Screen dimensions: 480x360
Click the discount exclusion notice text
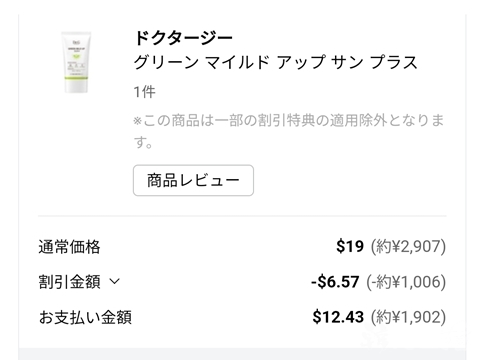click(x=289, y=131)
